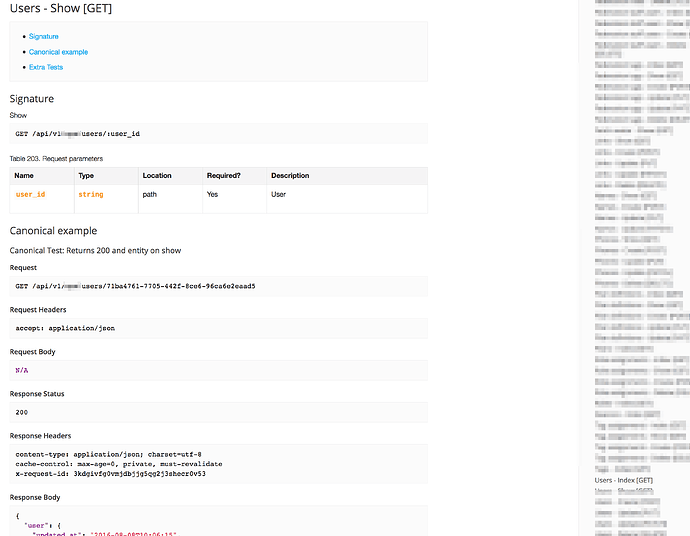This screenshot has width=690, height=536.
Task: Open the Signature link in contents list
Action: click(43, 36)
